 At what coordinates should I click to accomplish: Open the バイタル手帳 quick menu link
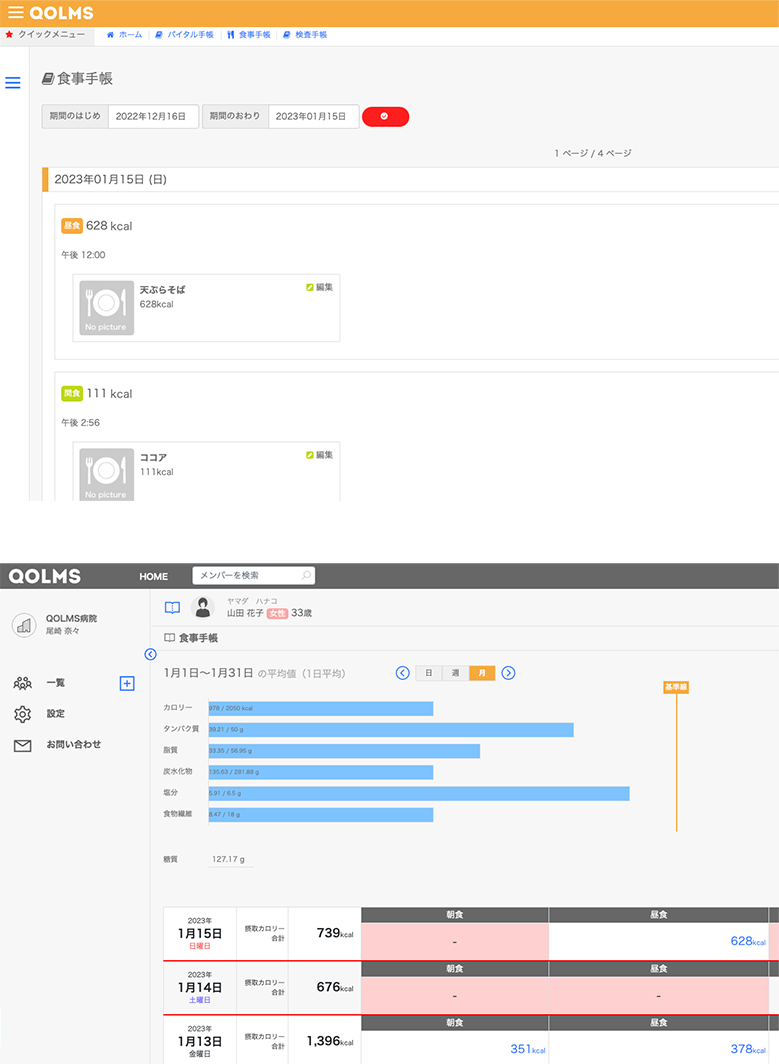[184, 35]
